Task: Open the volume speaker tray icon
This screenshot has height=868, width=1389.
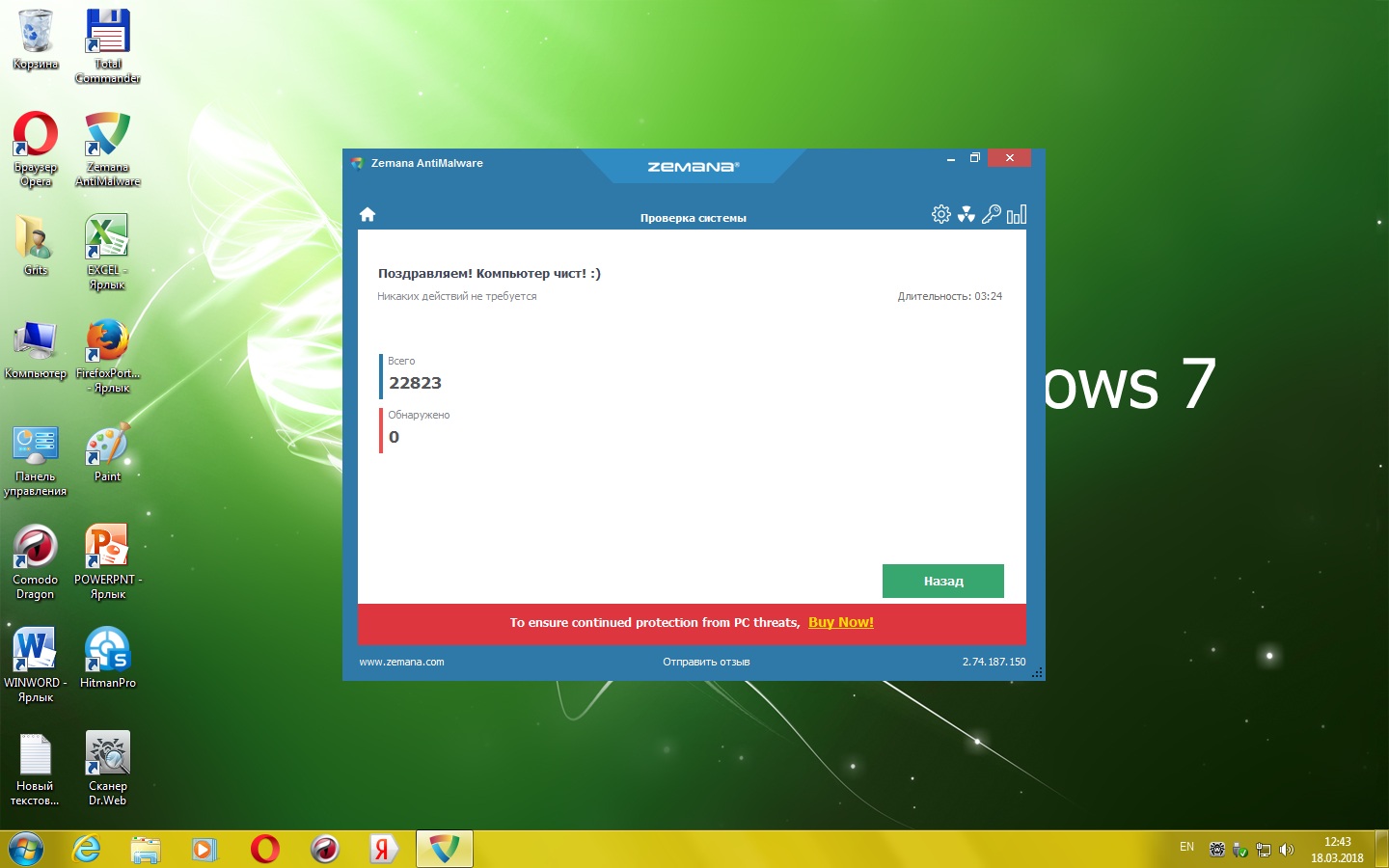Action: pyautogui.click(x=1286, y=850)
